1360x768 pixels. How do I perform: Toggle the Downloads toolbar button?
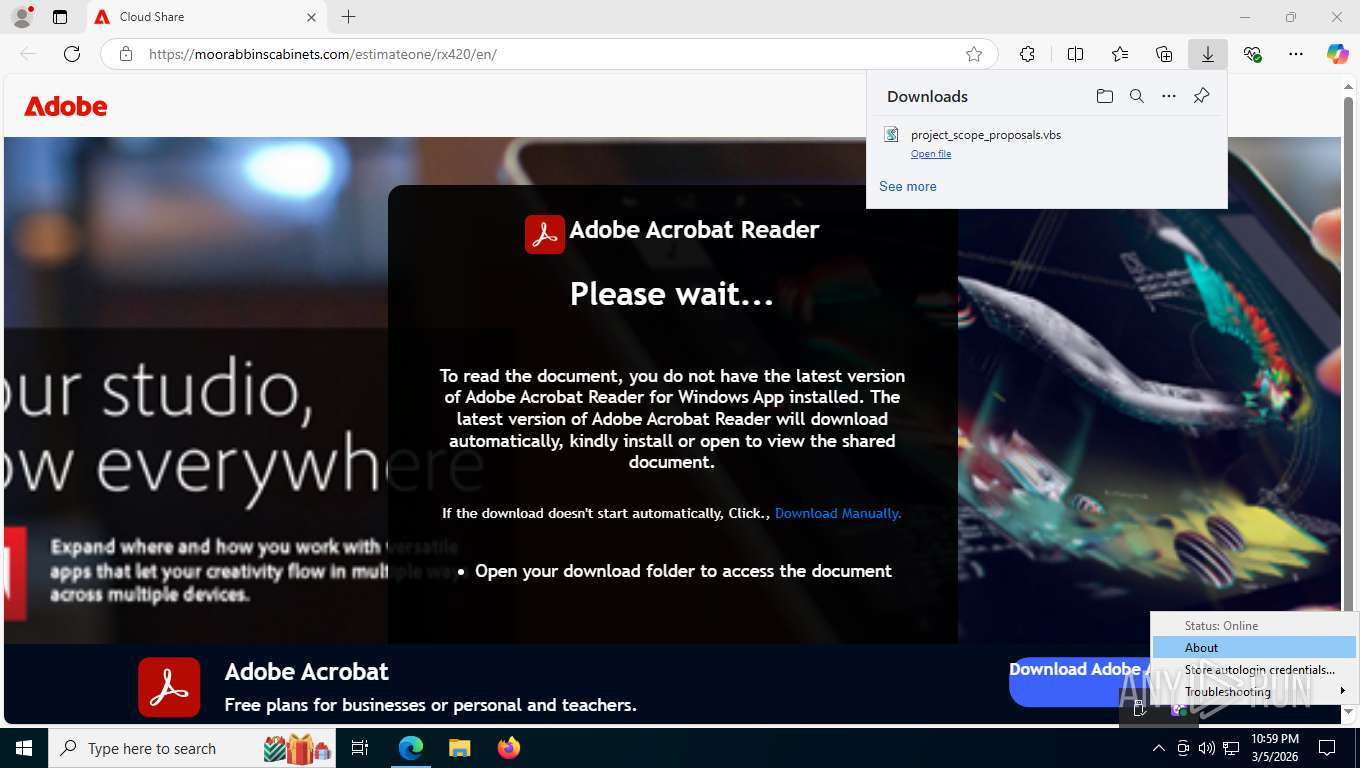(x=1208, y=54)
